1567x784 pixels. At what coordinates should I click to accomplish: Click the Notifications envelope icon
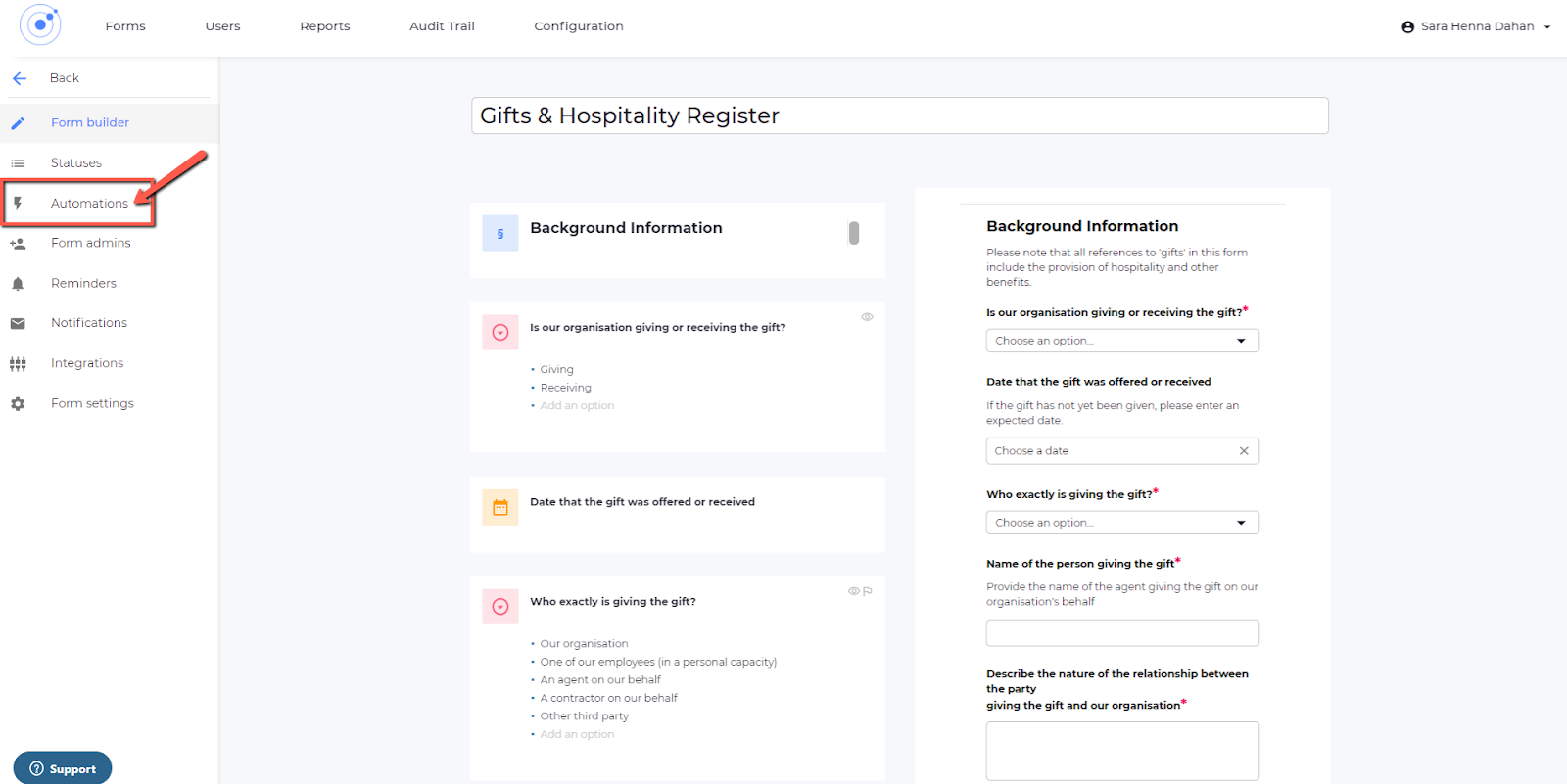(18, 323)
